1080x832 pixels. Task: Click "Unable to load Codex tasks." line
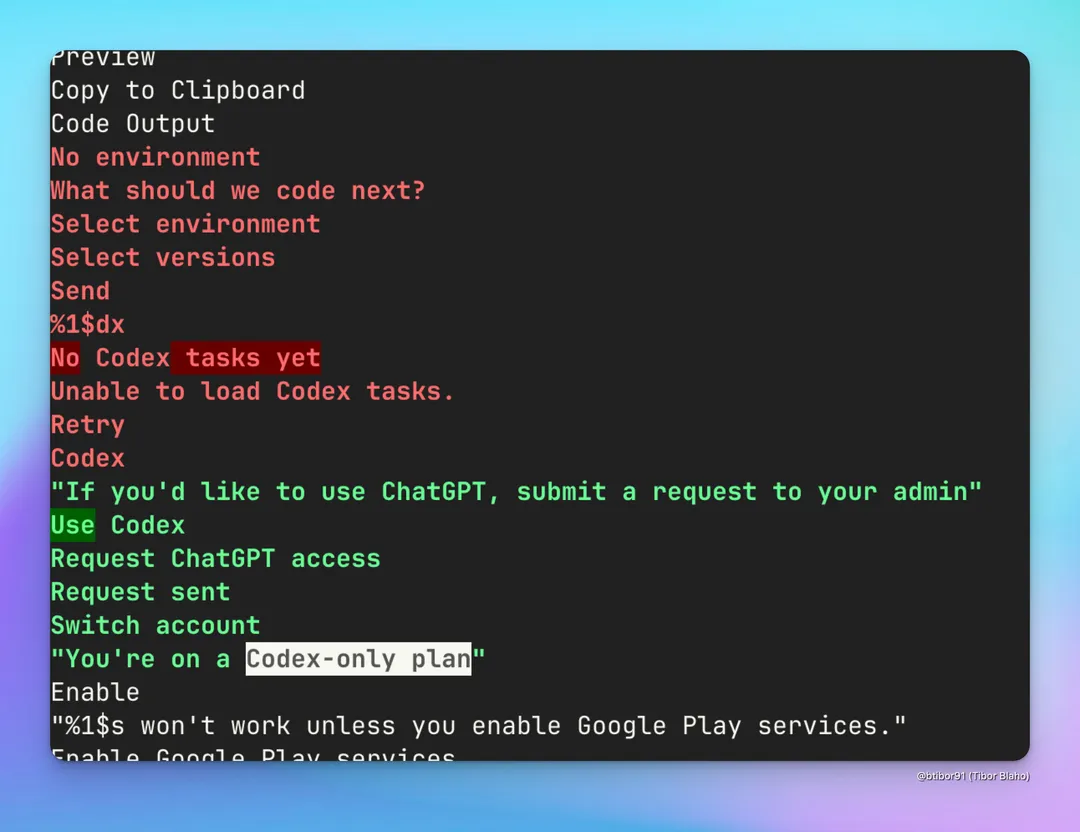(253, 391)
